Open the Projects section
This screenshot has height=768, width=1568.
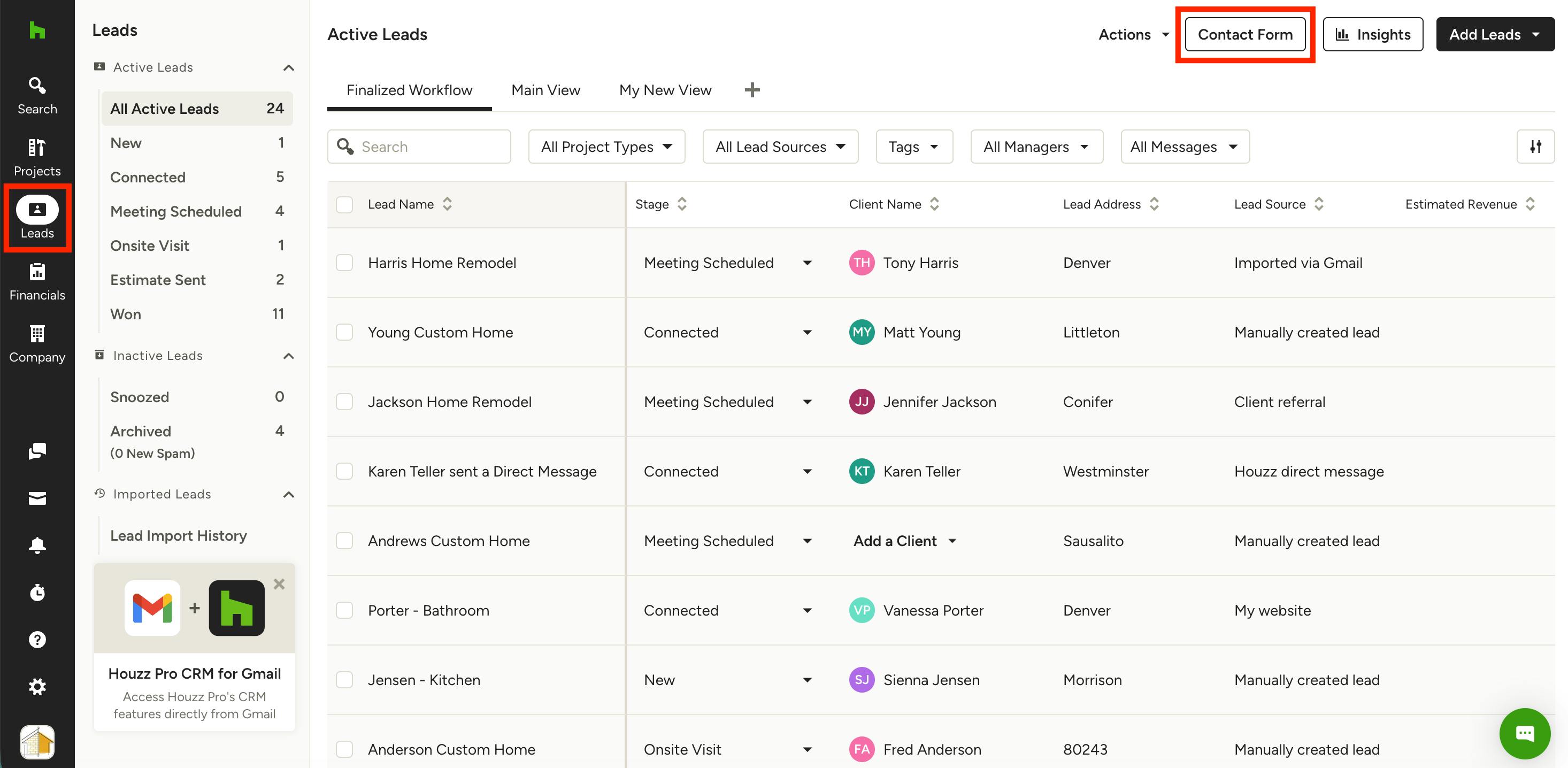tap(37, 158)
